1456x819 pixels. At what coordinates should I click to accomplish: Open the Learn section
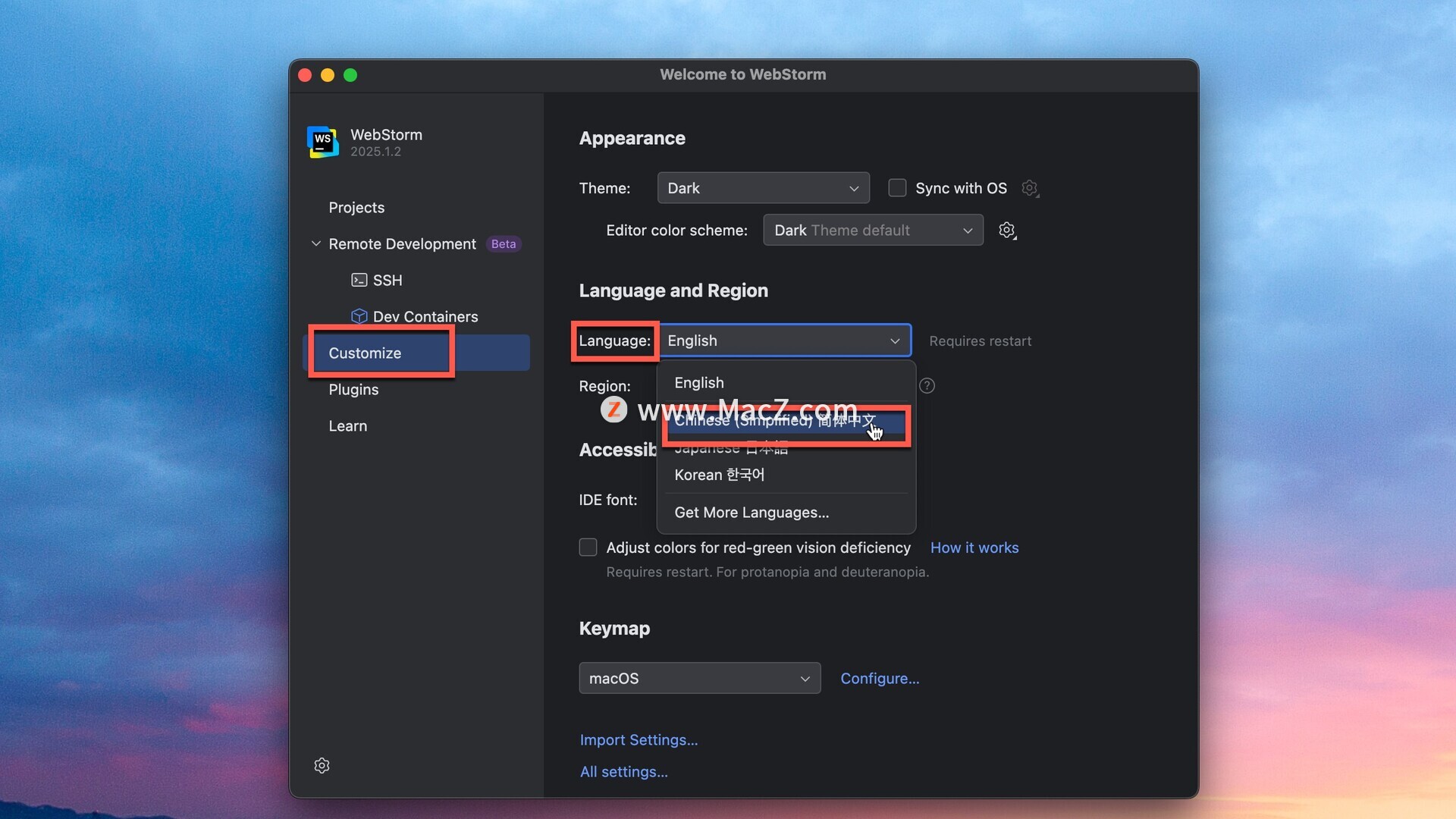[x=347, y=425]
